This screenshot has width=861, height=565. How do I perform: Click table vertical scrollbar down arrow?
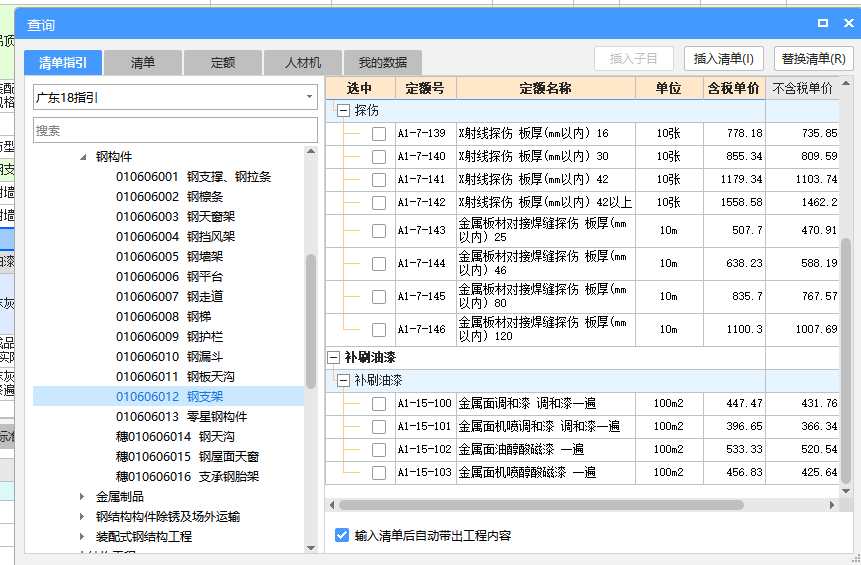[x=846, y=491]
